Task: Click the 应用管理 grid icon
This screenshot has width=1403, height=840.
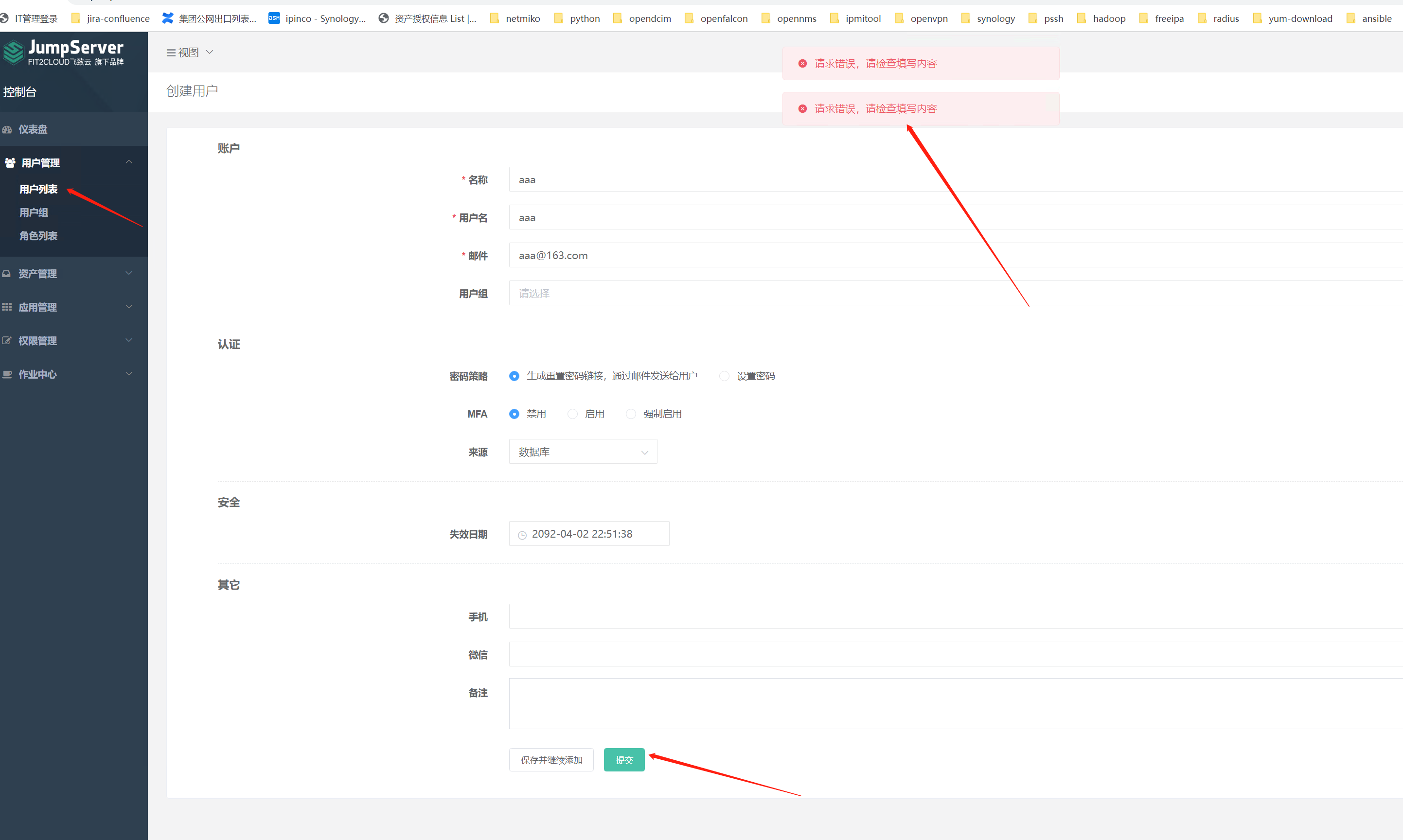Action: click(7, 307)
